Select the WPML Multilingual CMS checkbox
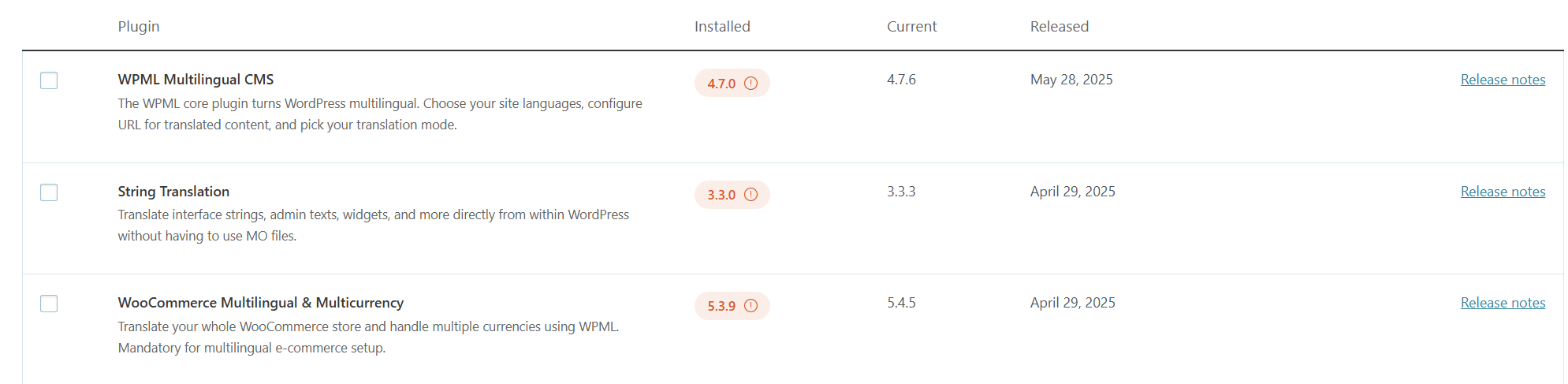The width and height of the screenshot is (1568, 384). click(x=49, y=80)
